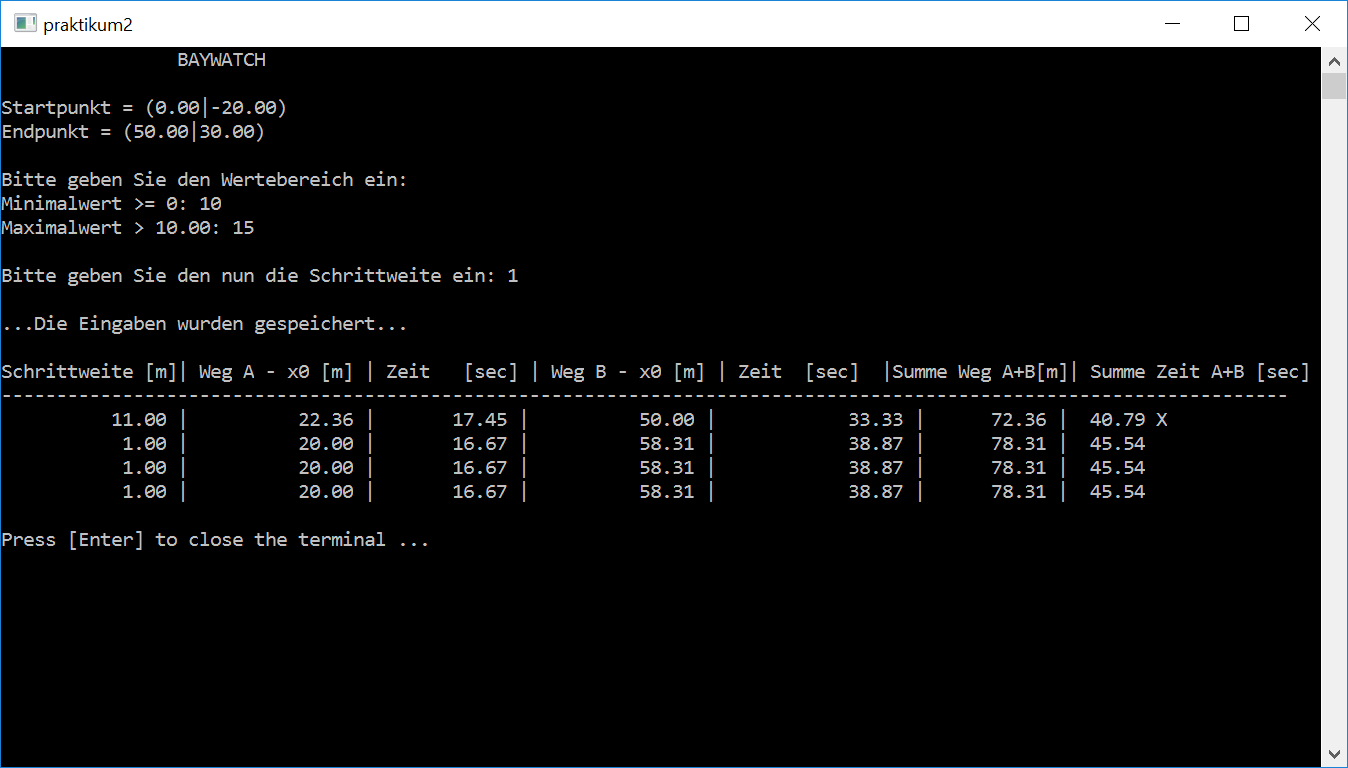Click the 'Bitte geben Sie den Wertebereich ein:' prompt
This screenshot has width=1348, height=768.
click(x=205, y=180)
